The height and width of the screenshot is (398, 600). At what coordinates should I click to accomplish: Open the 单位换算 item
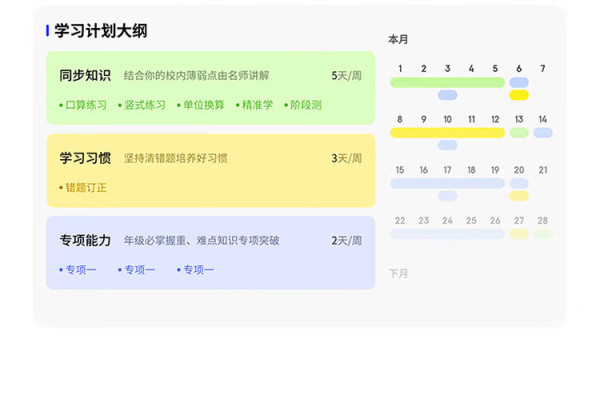tap(201, 105)
